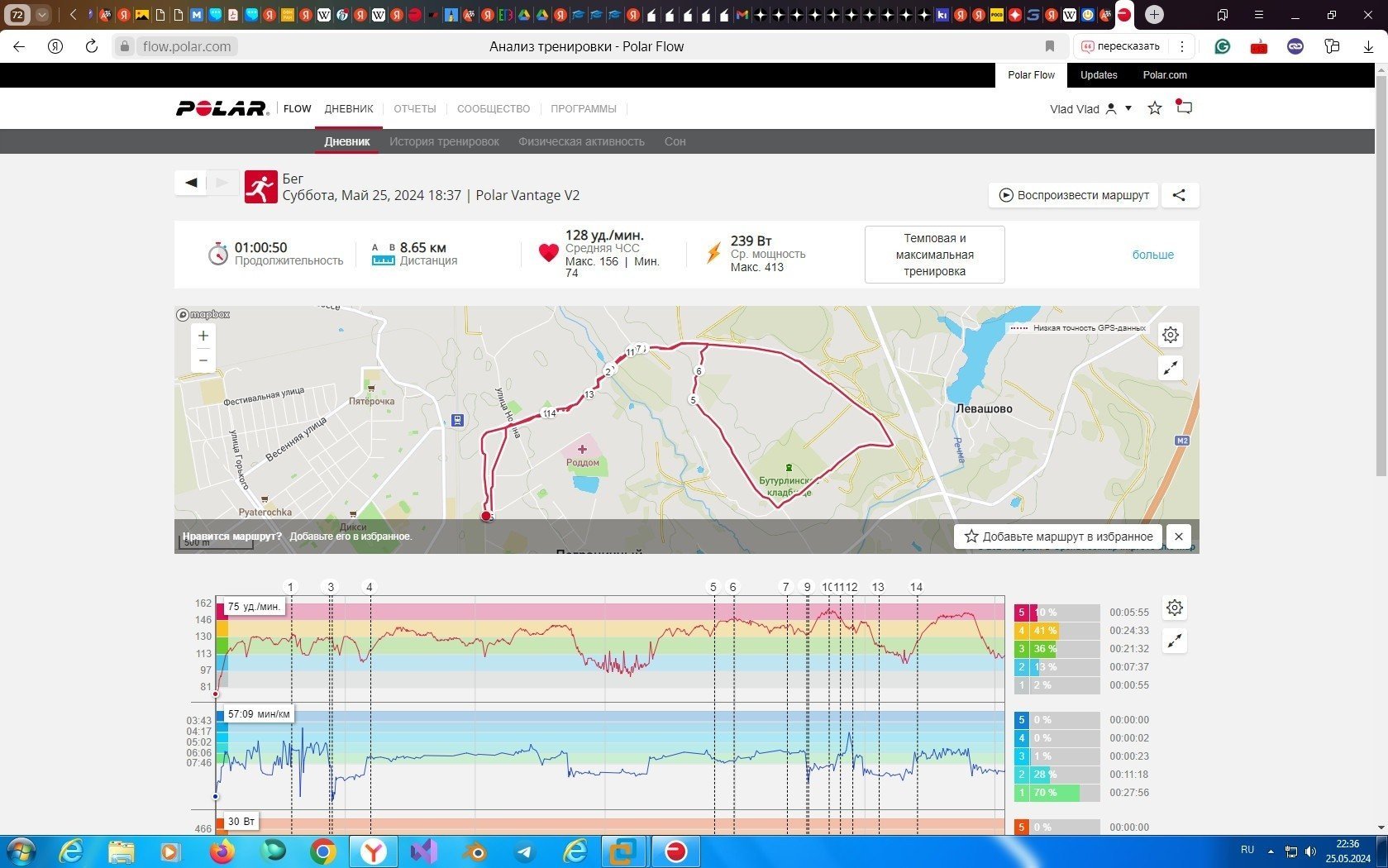Show hidden system tray icons

(1271, 851)
